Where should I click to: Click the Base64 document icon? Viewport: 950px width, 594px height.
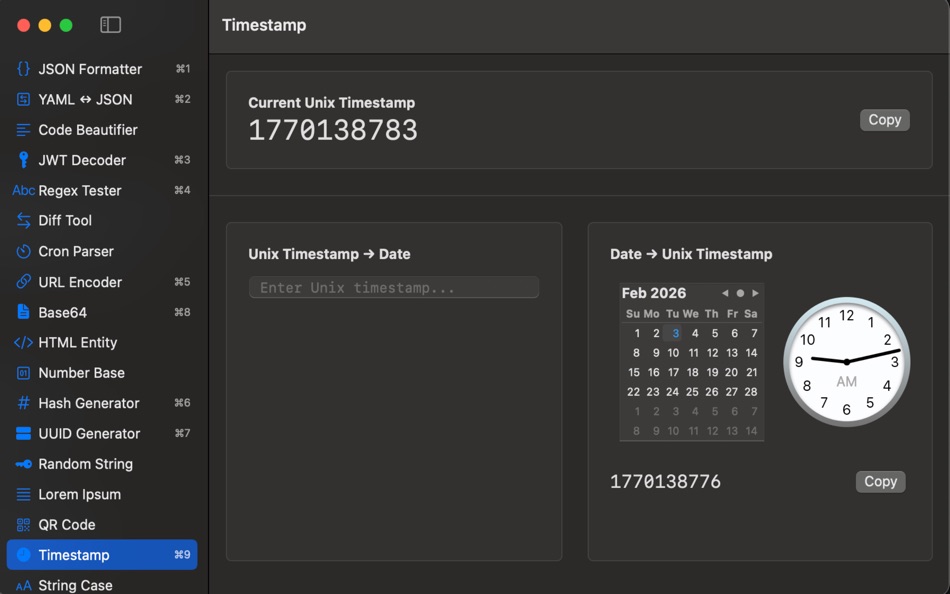[x=23, y=312]
